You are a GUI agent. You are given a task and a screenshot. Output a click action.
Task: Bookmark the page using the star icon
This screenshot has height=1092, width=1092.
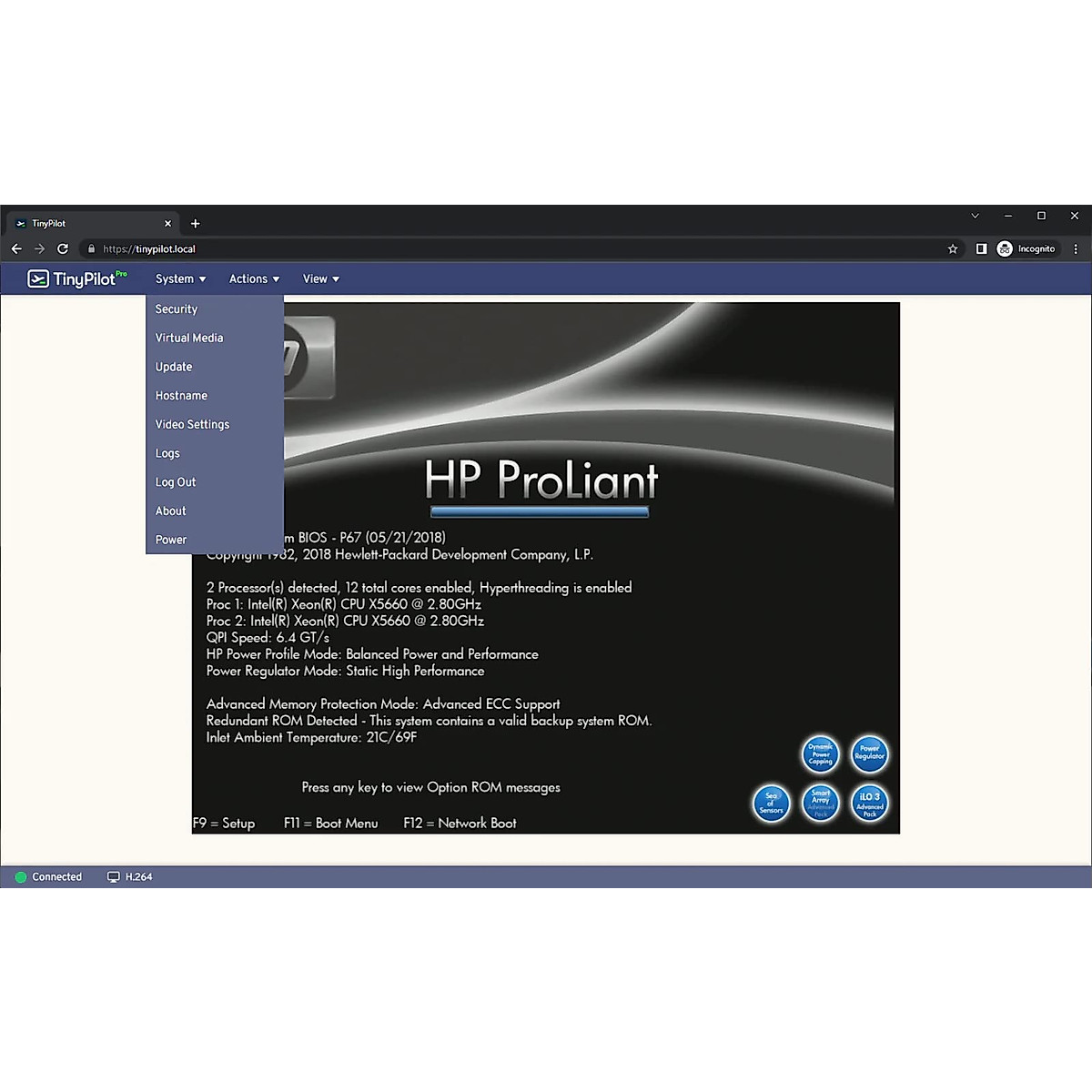click(952, 248)
